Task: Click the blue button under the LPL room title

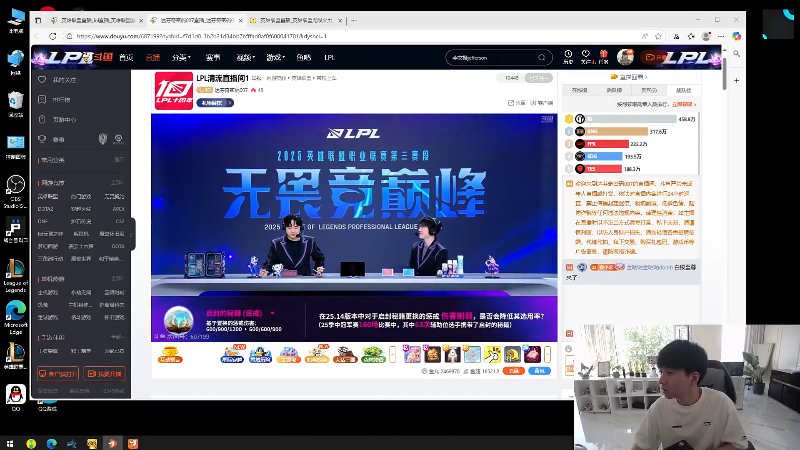Action: click(x=215, y=103)
